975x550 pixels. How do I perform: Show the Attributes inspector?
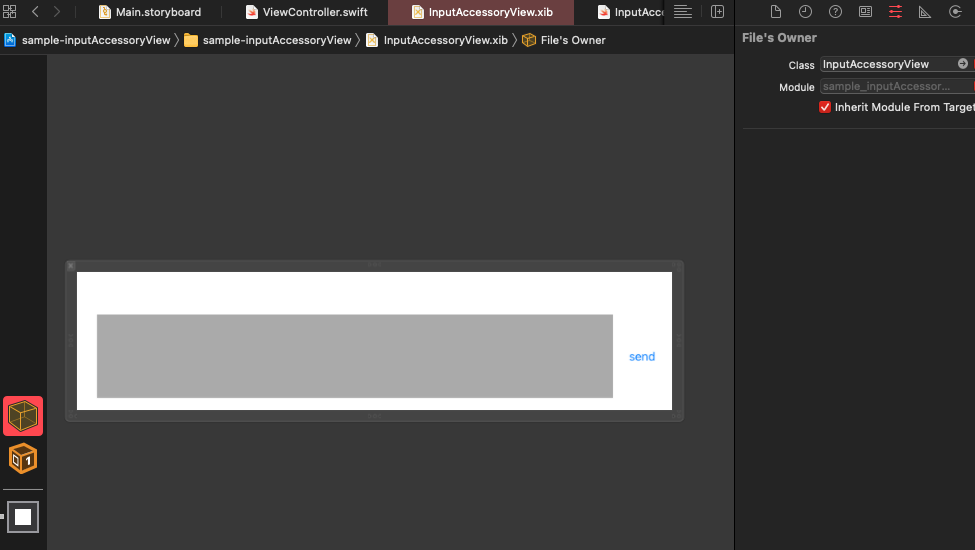(895, 11)
